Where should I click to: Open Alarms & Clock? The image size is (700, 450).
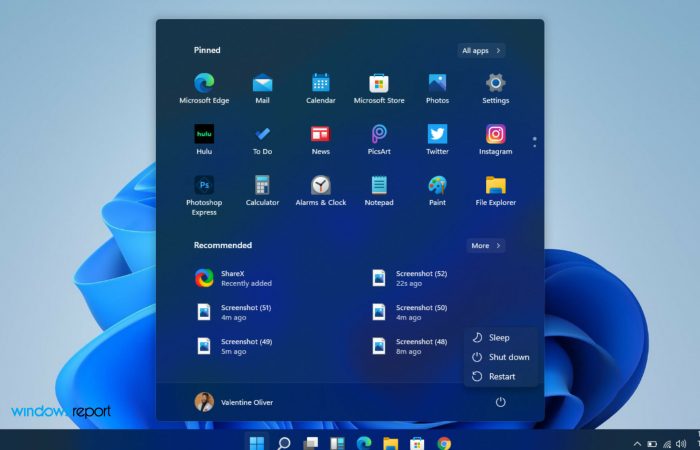coord(321,191)
